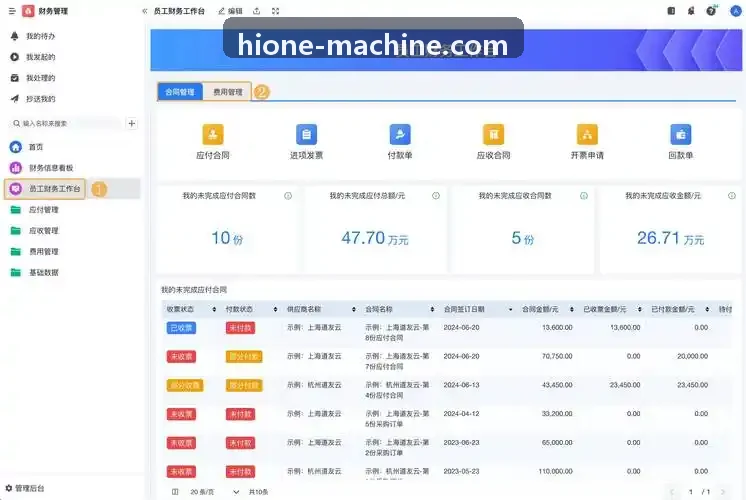The image size is (746, 500).
Task: Go to next page arrow
Action: click(723, 491)
